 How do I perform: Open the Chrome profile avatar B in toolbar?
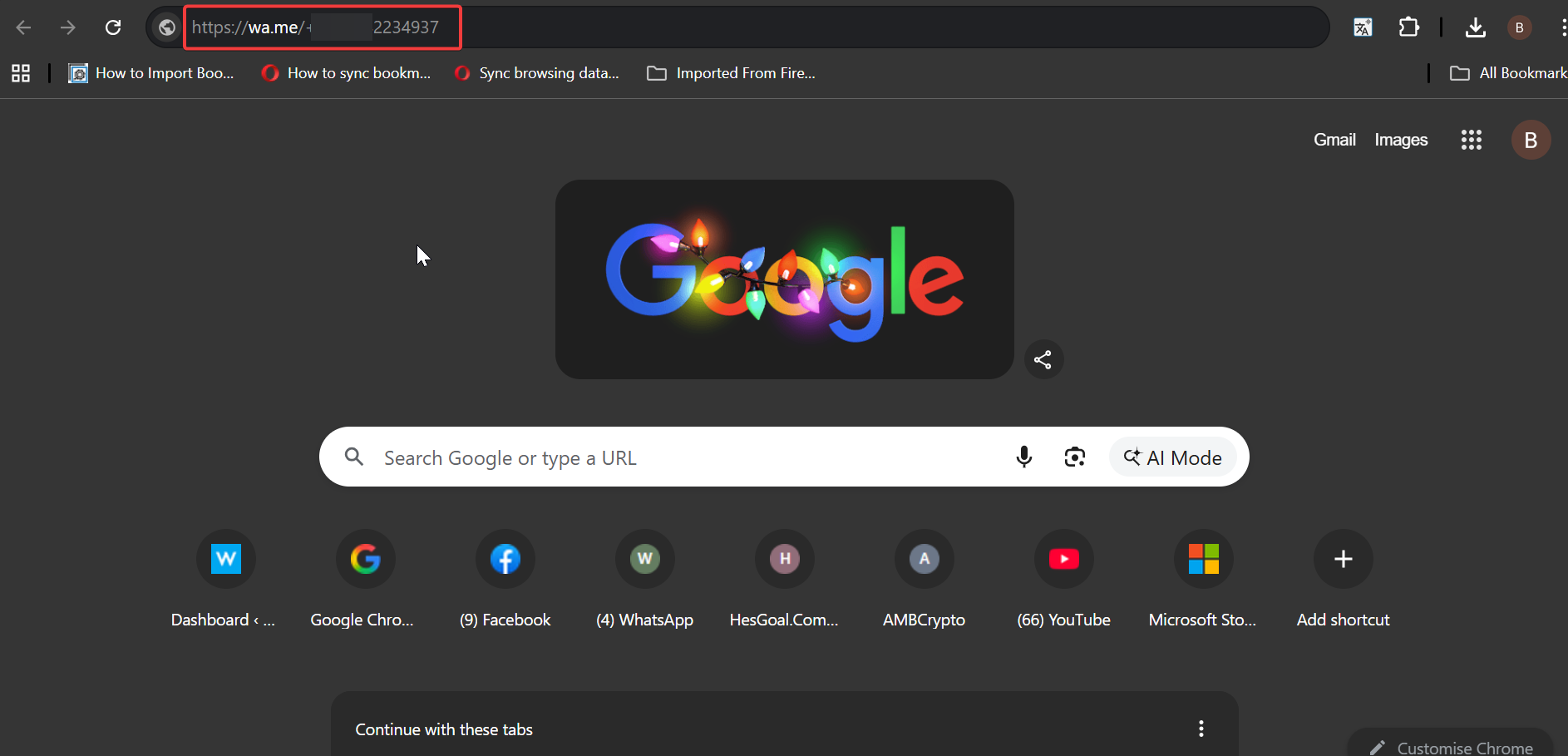tap(1520, 27)
